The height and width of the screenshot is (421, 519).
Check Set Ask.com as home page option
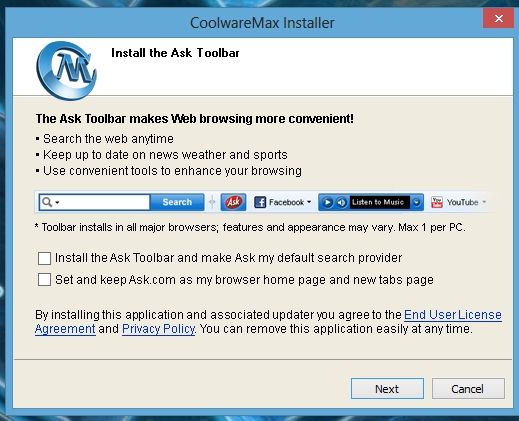pos(44,280)
